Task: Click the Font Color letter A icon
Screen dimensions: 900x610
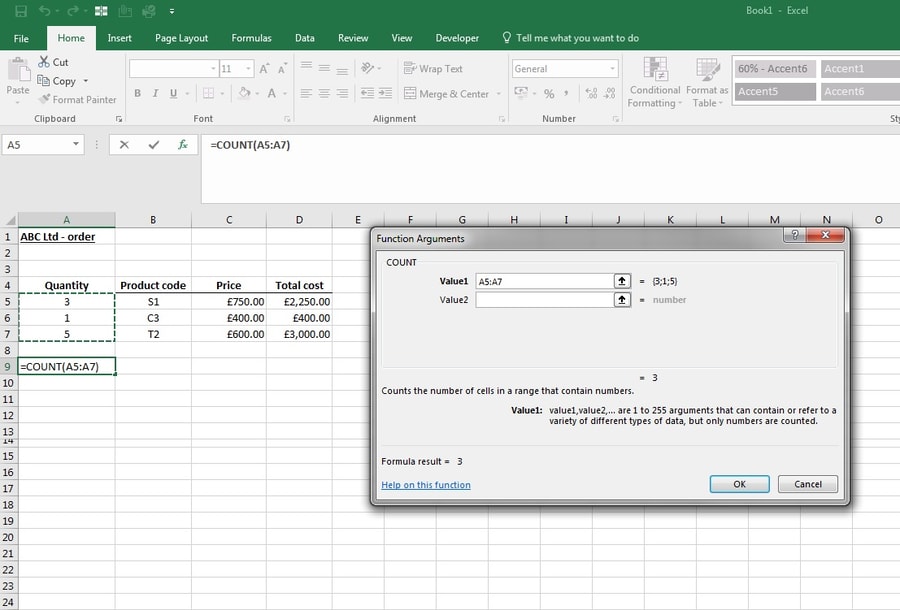Action: pos(271,93)
